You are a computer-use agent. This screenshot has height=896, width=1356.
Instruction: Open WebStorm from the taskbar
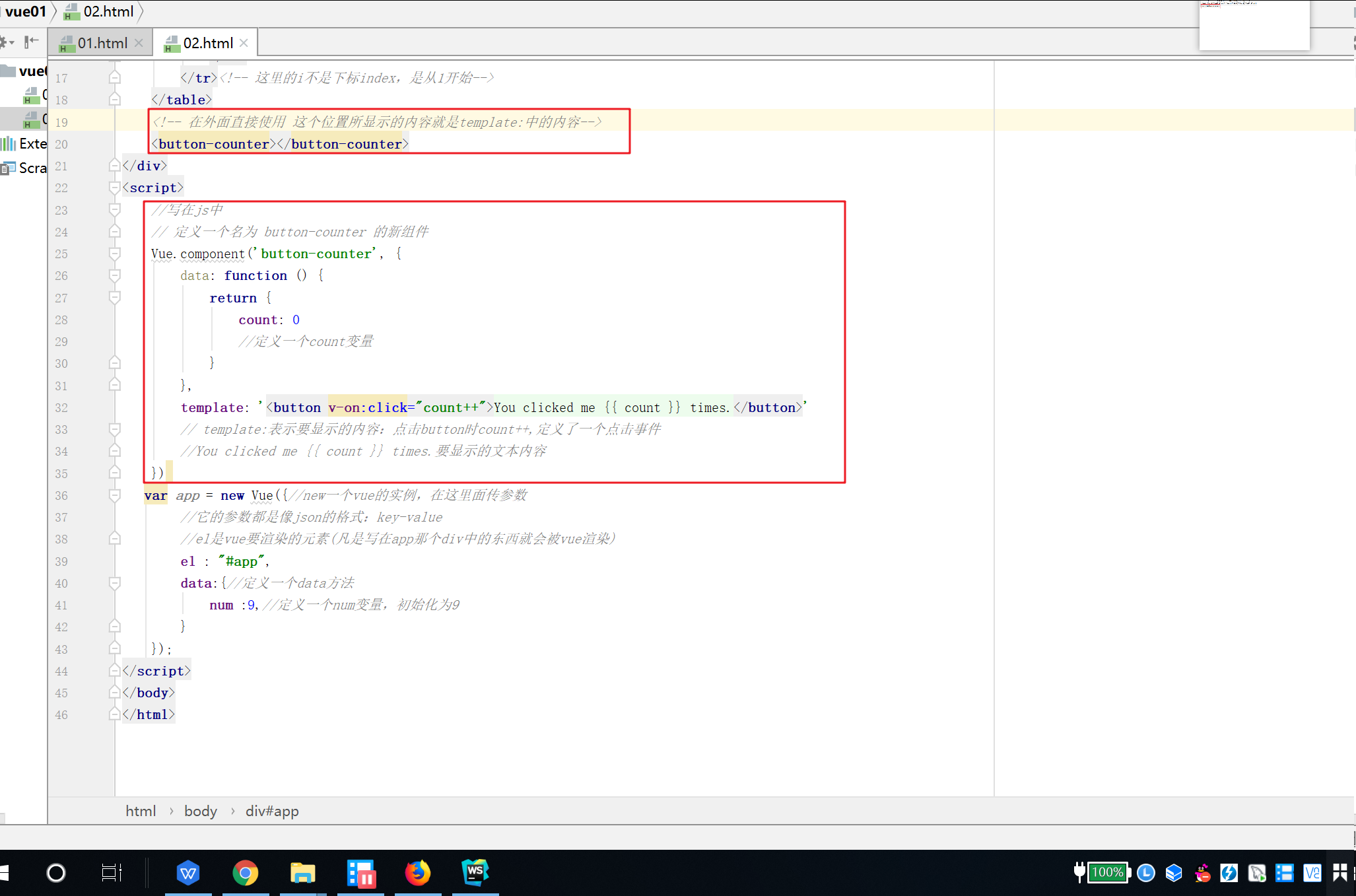(475, 873)
